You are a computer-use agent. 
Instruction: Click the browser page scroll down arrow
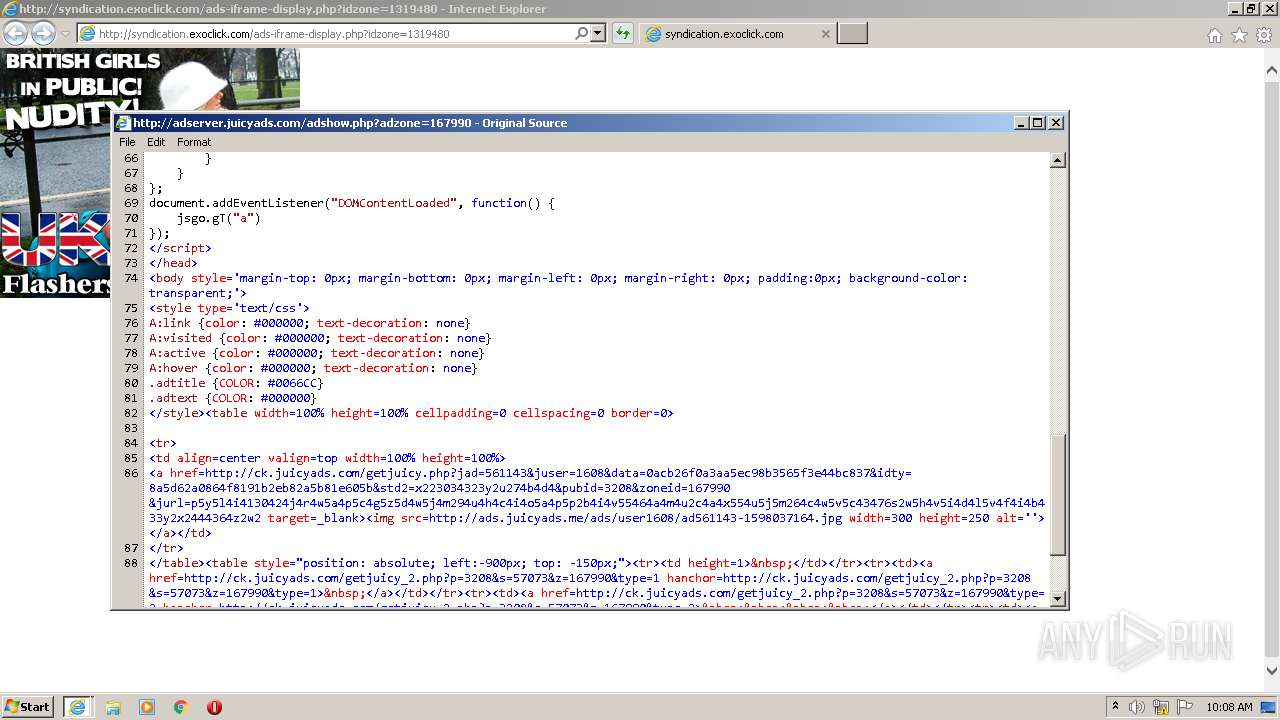click(1272, 671)
